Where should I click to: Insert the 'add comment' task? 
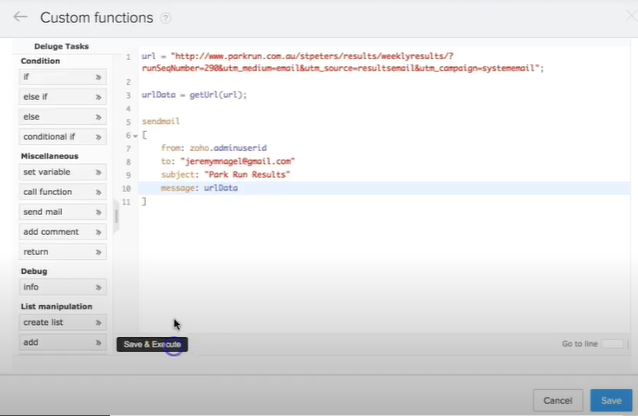pyautogui.click(x=63, y=232)
